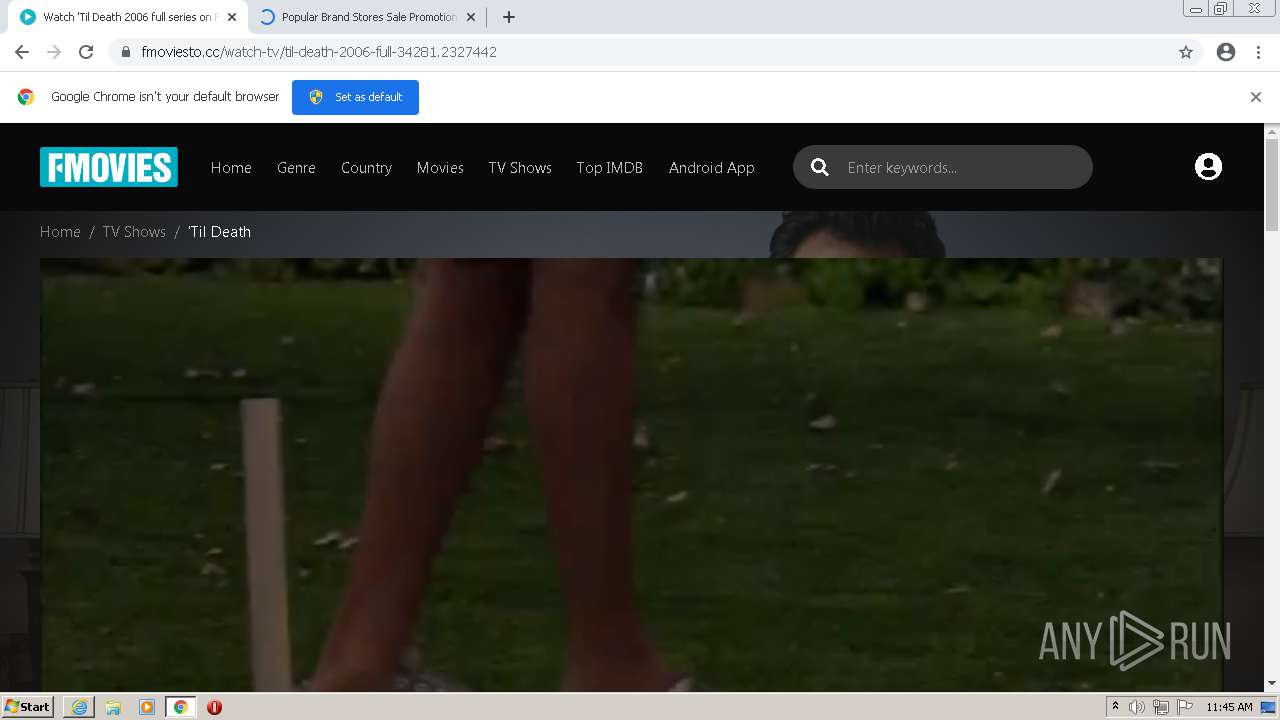Open the media player taskbar icon
This screenshot has width=1280, height=720.
pyautogui.click(x=147, y=707)
